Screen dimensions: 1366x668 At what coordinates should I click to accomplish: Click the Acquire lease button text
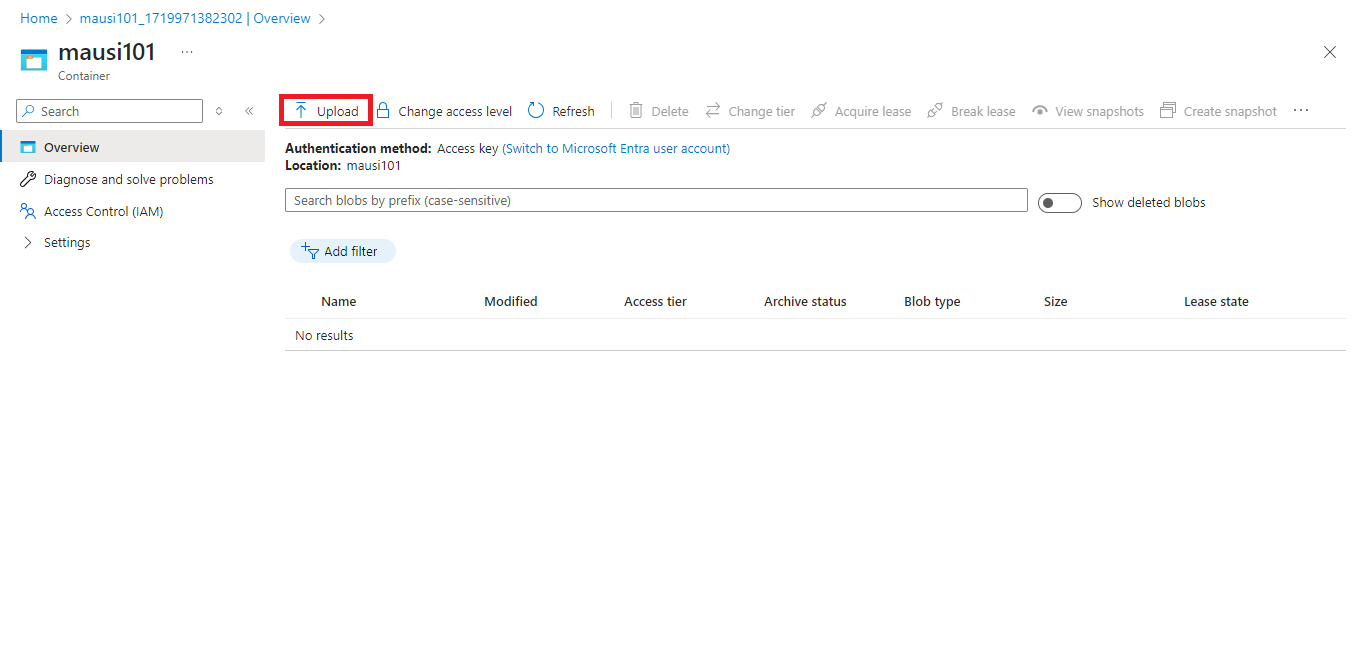[x=873, y=112]
